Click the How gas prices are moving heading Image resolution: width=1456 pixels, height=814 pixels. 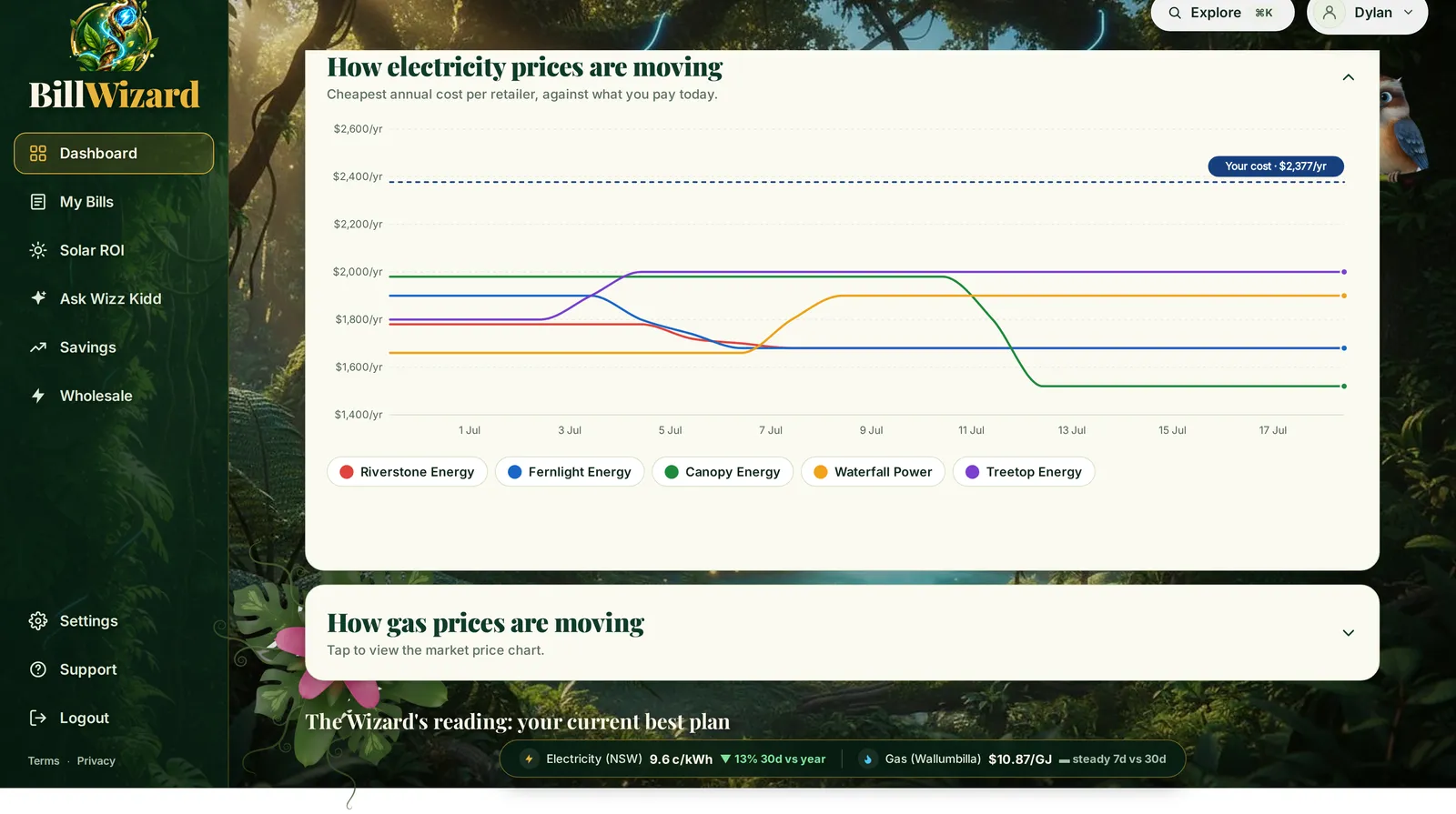click(x=485, y=623)
